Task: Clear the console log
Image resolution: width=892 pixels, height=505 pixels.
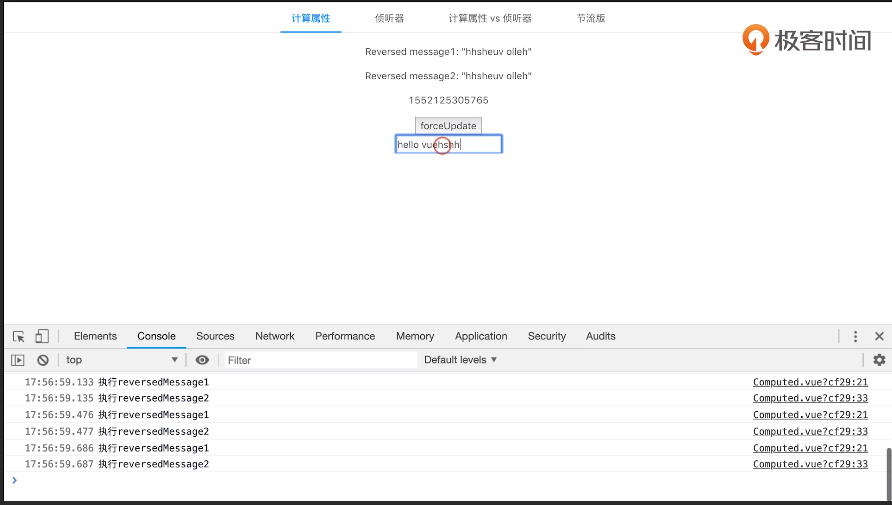Action: coord(43,360)
